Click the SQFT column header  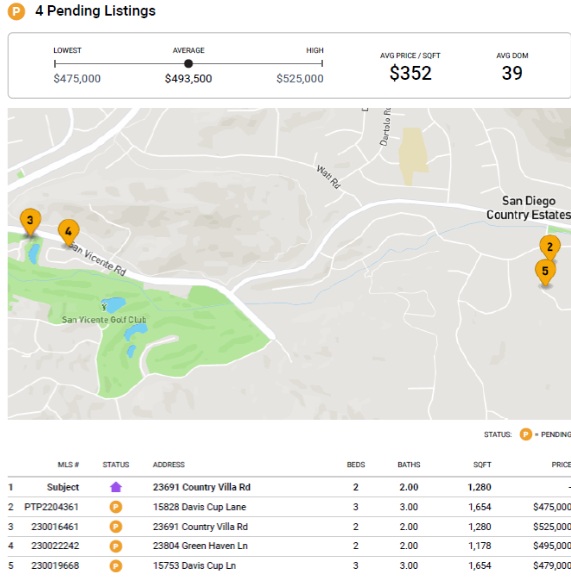(482, 464)
